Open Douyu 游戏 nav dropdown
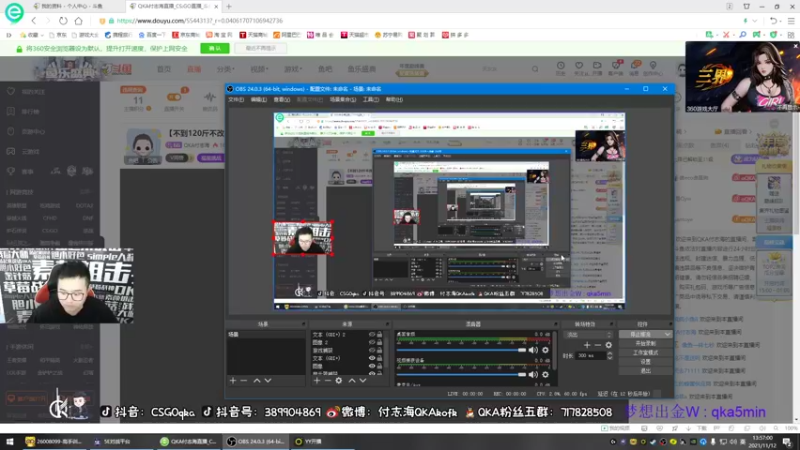Screen dimensions: 800x450 (x=293, y=69)
